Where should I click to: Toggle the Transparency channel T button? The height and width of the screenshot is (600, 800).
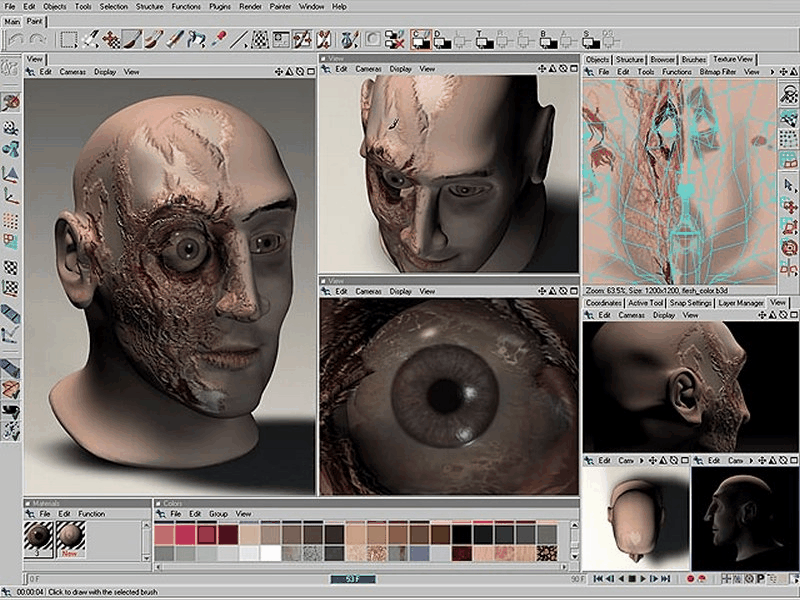(484, 39)
